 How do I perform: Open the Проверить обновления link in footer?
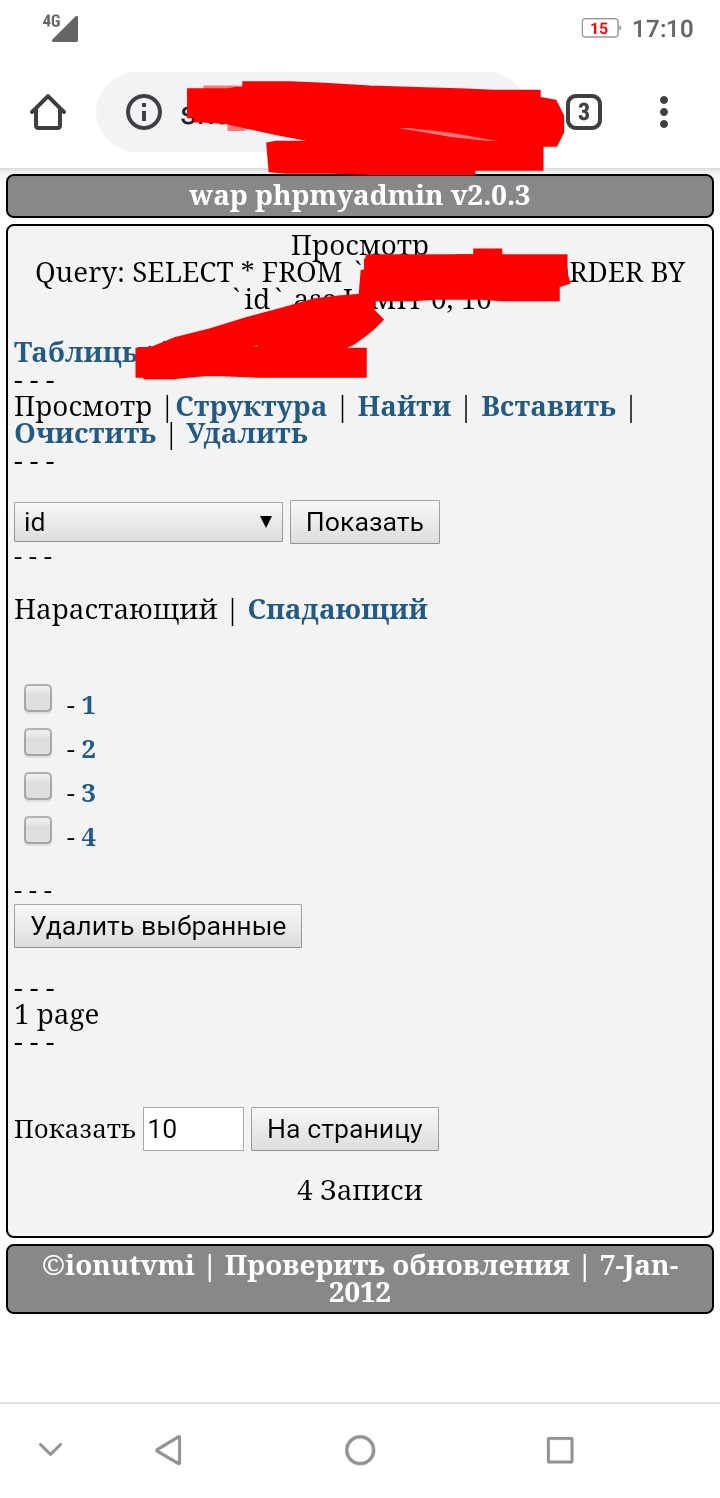(x=396, y=1265)
